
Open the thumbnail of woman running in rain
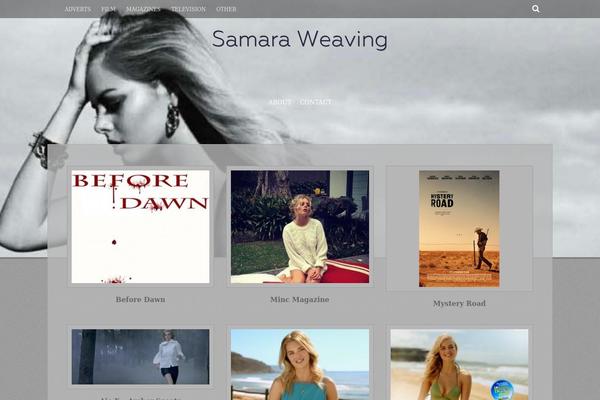(140, 356)
